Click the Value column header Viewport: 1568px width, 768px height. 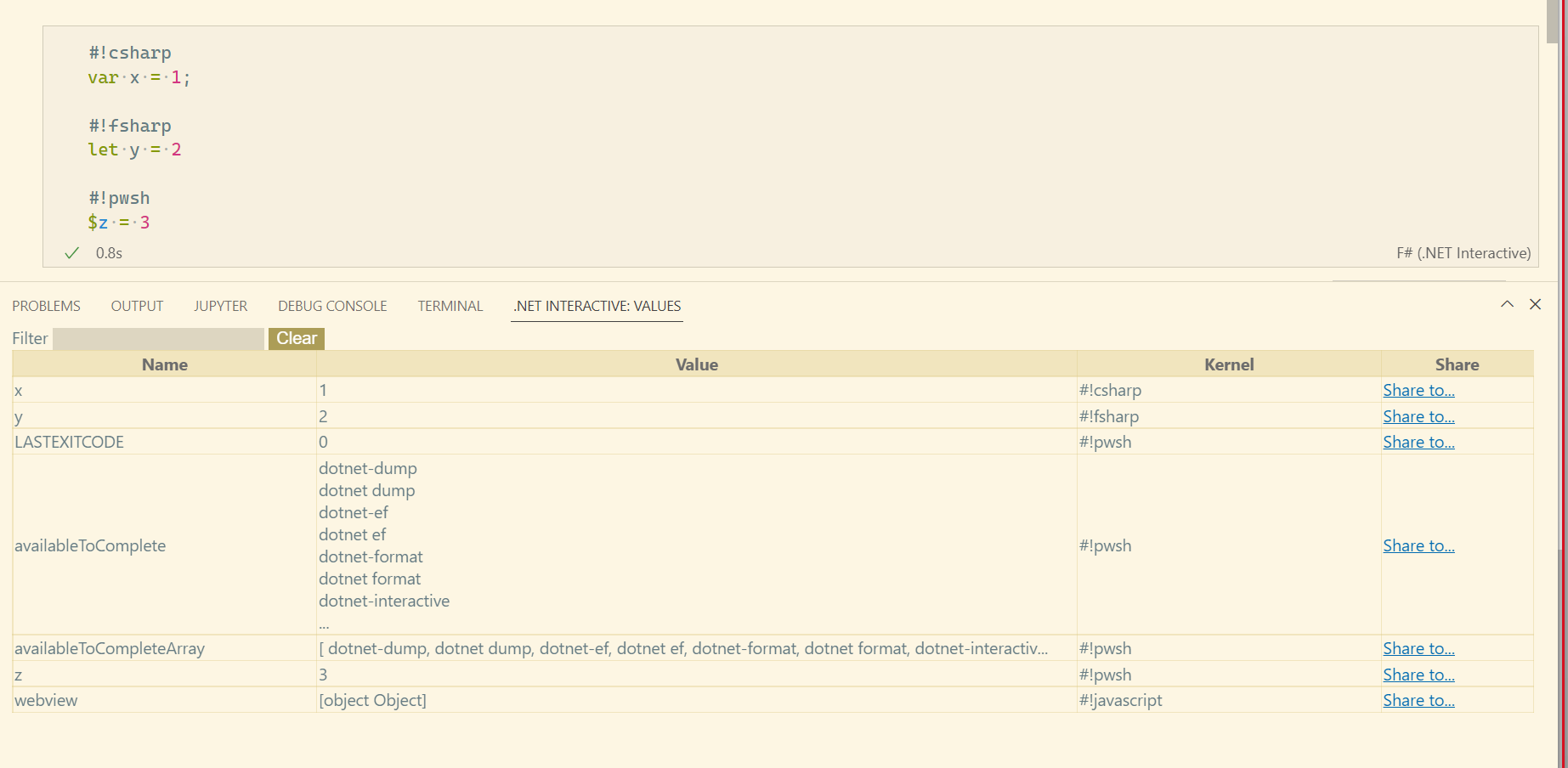coord(696,364)
